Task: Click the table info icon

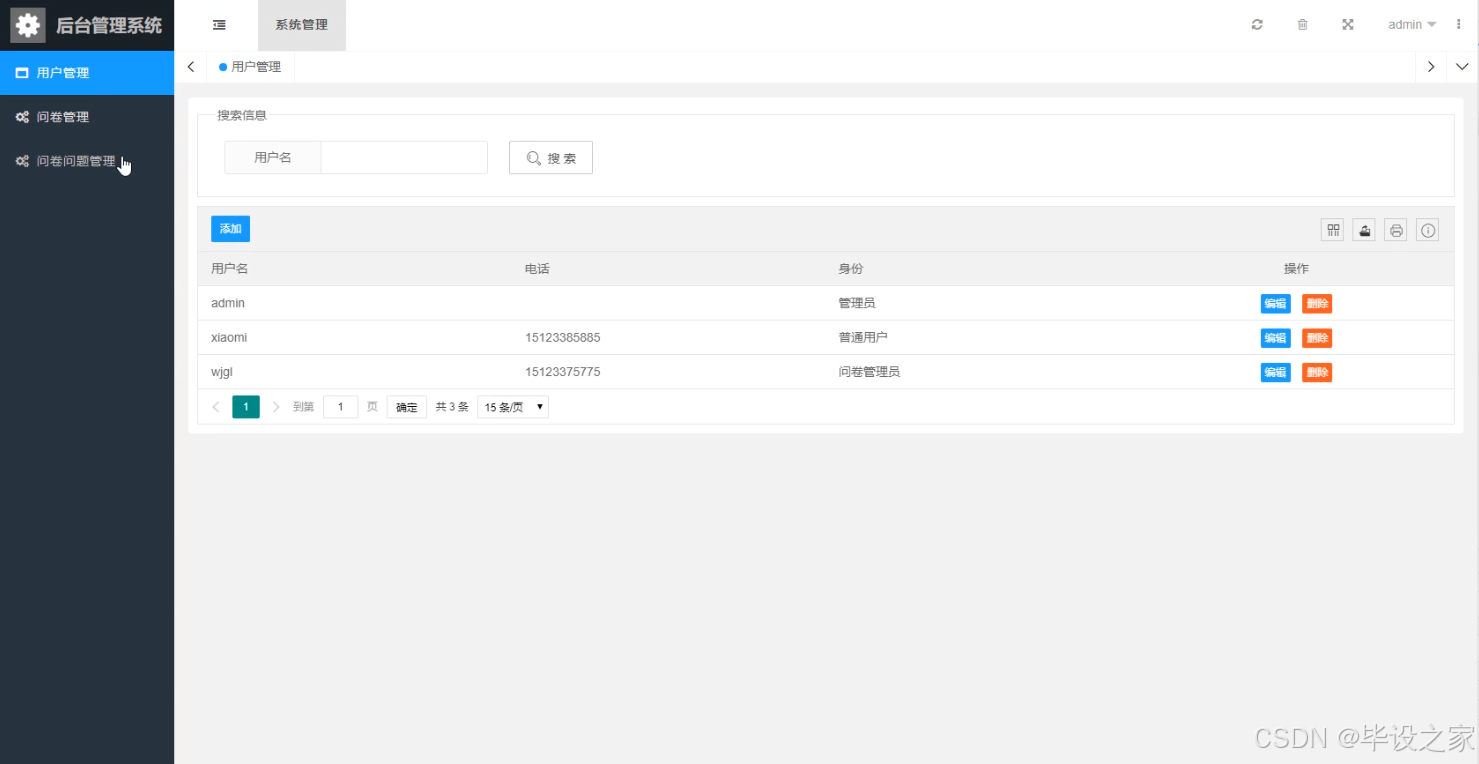Action: point(1428,230)
